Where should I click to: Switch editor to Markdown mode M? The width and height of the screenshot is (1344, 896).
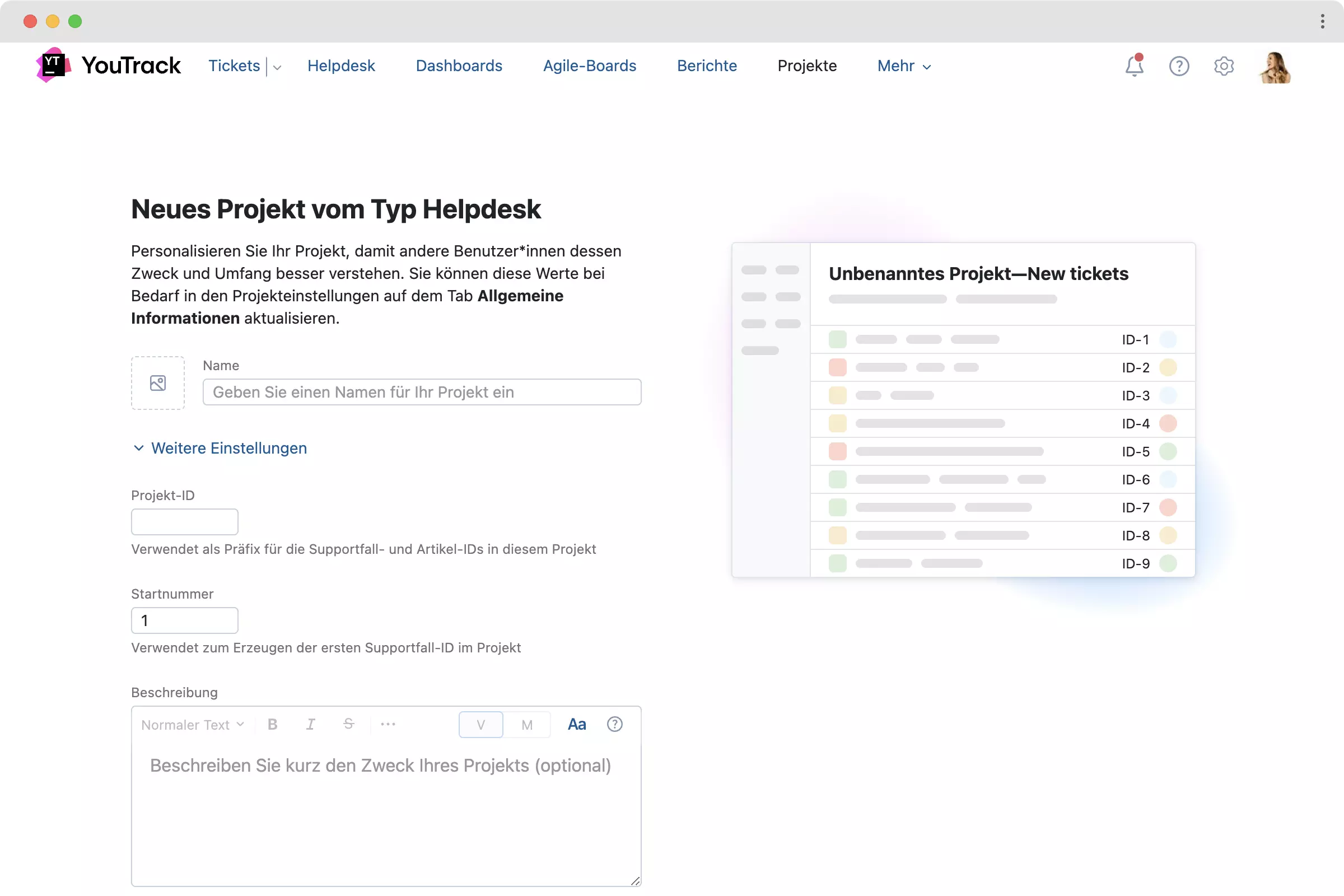tap(527, 725)
